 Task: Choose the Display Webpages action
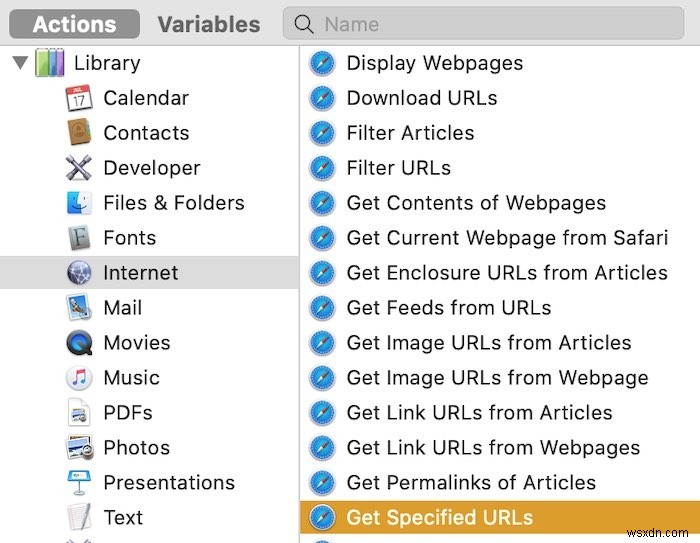coord(434,63)
